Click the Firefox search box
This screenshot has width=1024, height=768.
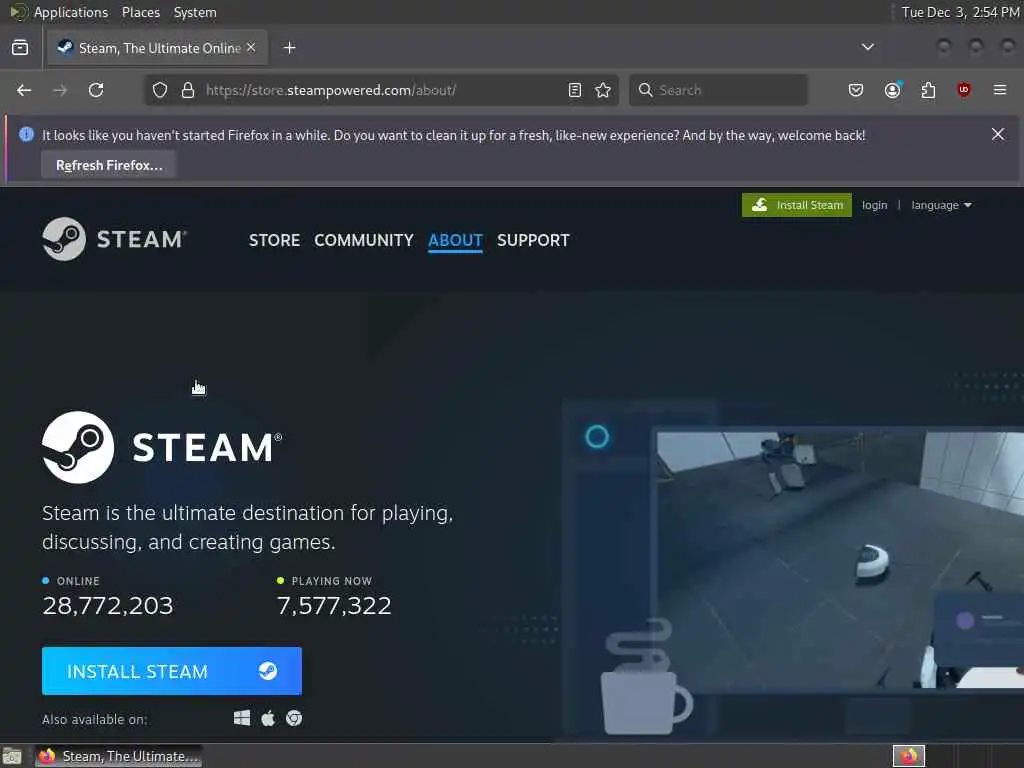coord(718,90)
